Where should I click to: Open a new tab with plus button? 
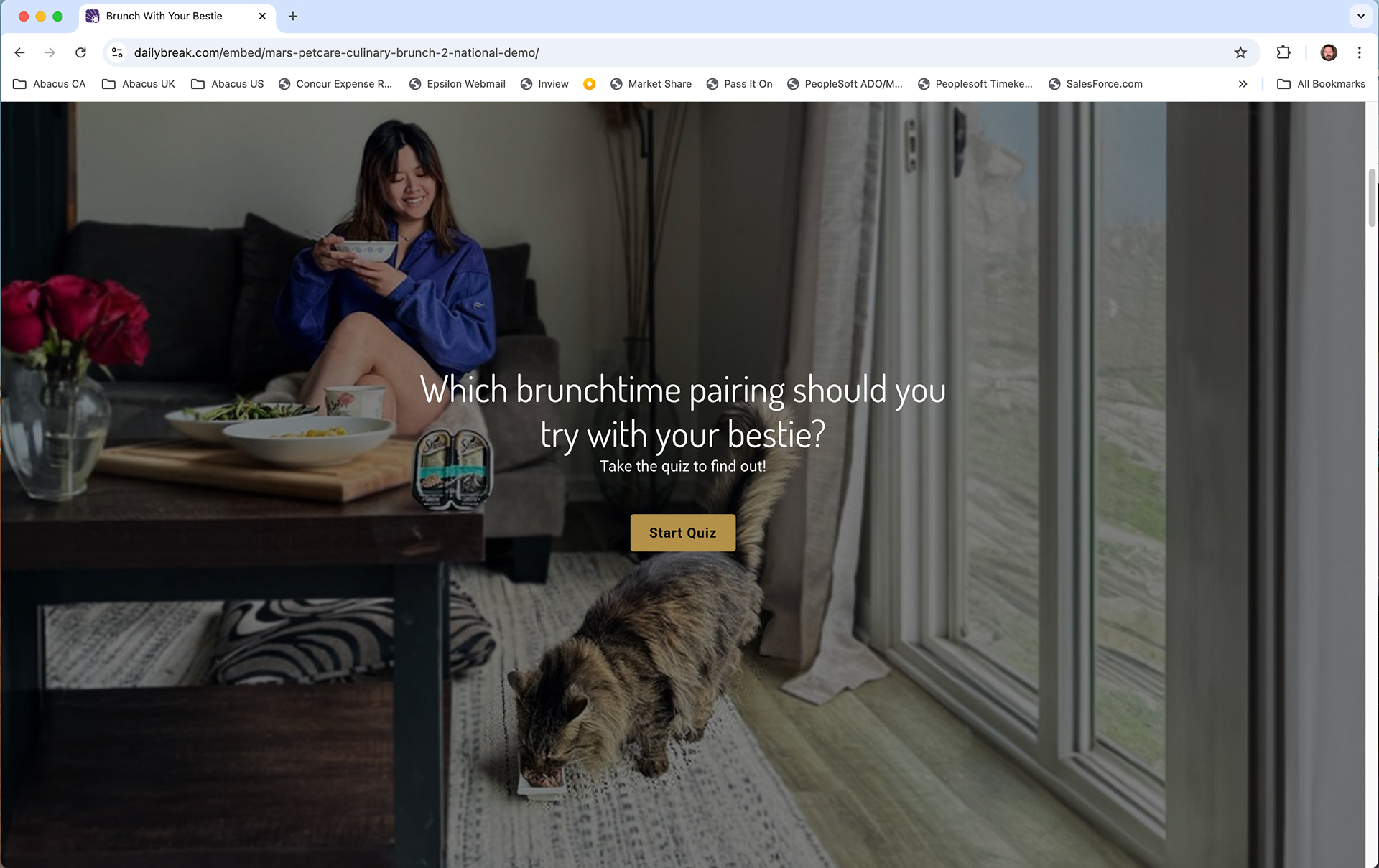(x=293, y=16)
